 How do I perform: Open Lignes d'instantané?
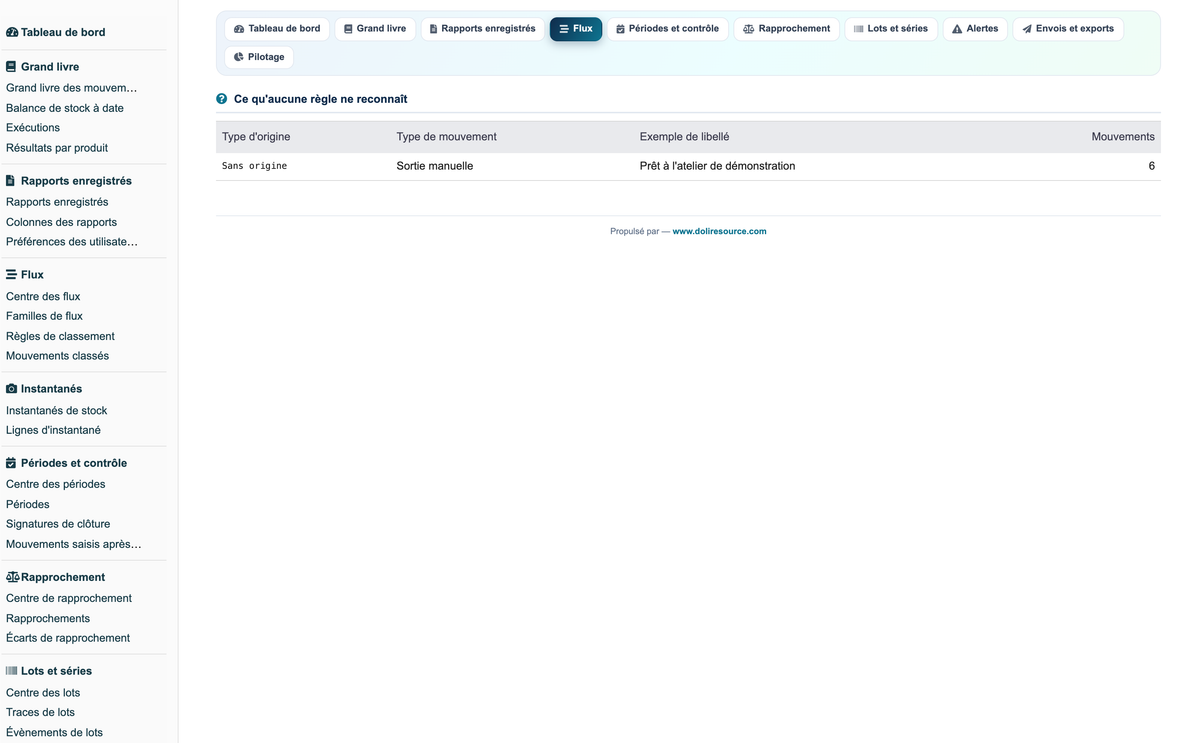tap(53, 430)
